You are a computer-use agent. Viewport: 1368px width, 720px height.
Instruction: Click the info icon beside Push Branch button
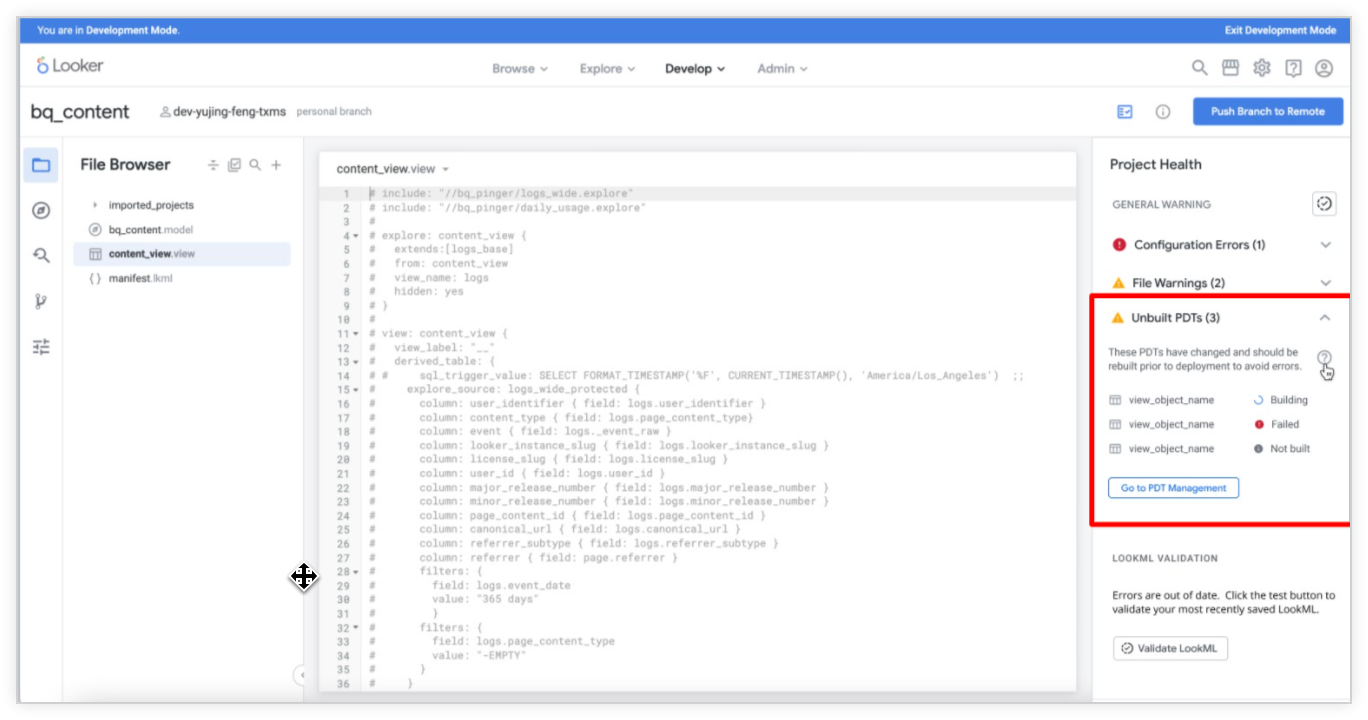(1162, 112)
